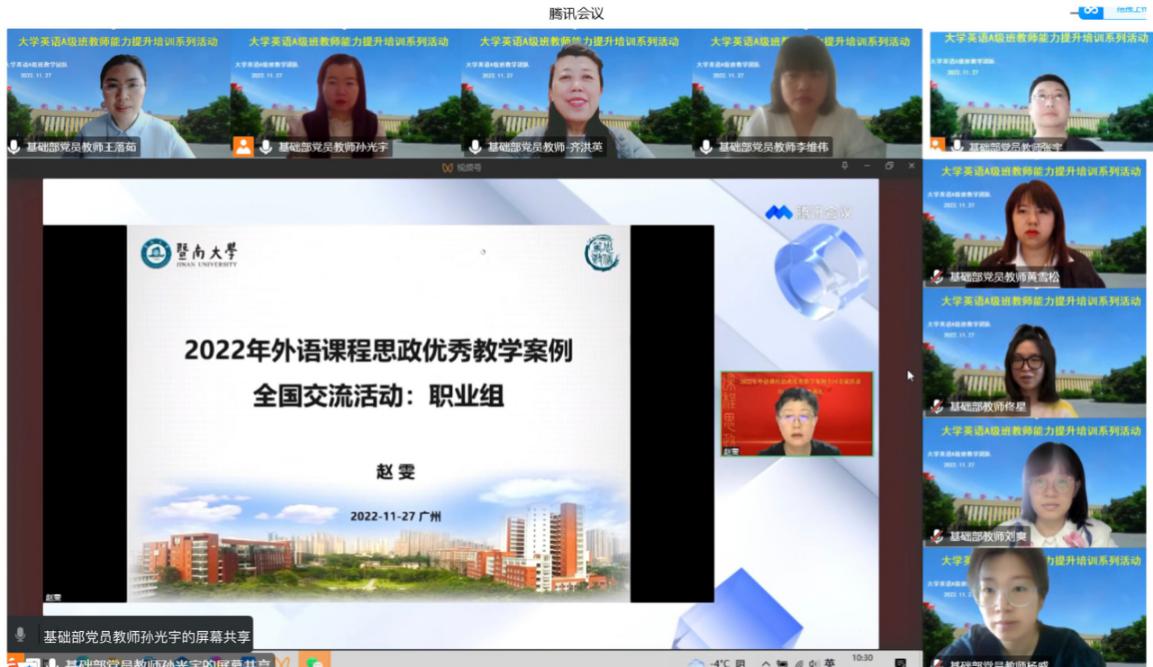
Task: Click the 英 input method indicator
Action: (829, 663)
